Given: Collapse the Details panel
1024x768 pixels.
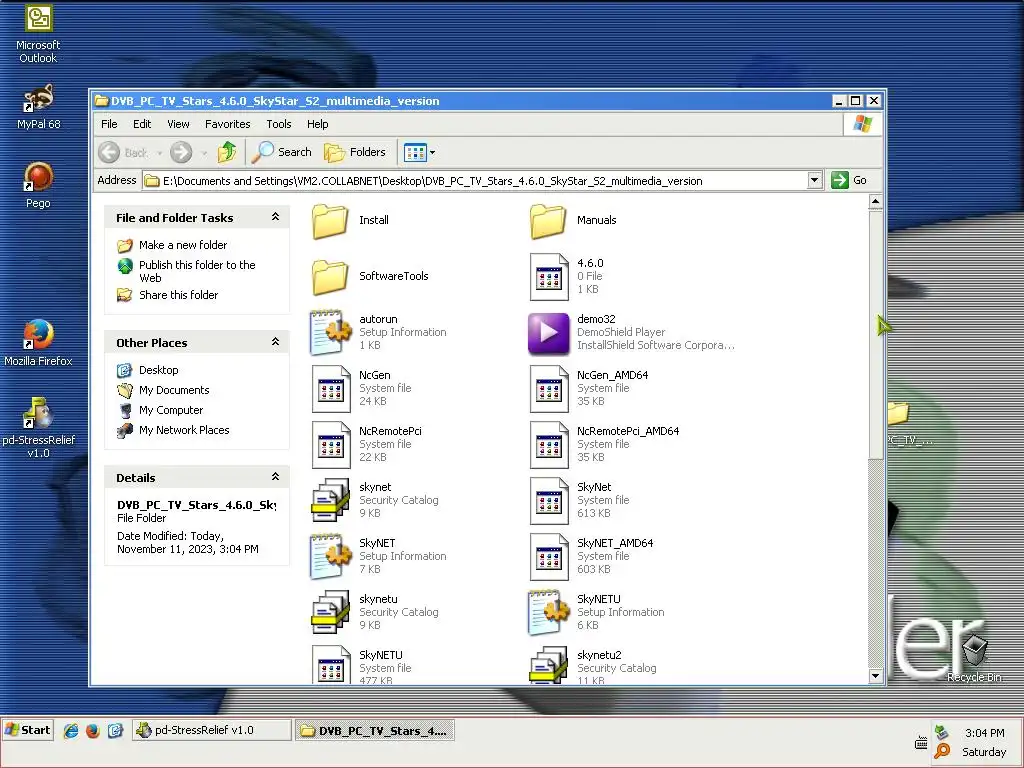Looking at the screenshot, I should [276, 477].
